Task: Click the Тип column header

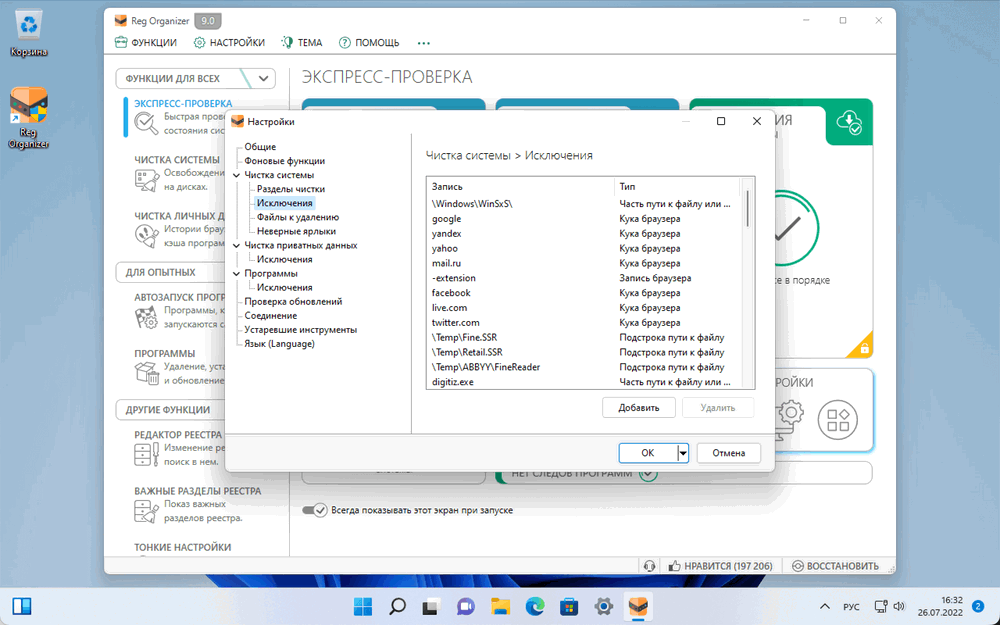Action: (x=677, y=186)
